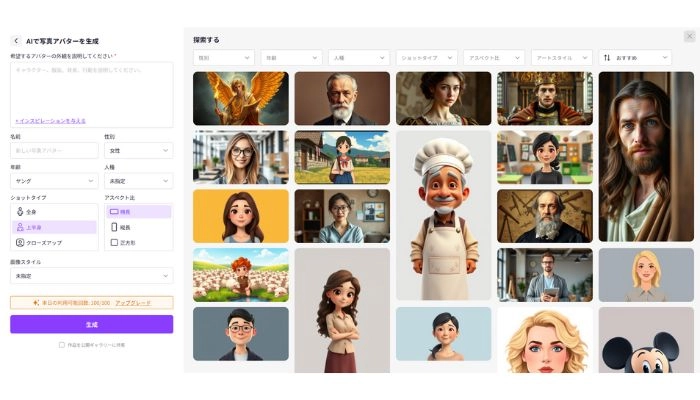
Task: Select the cartoon teacher in classroom thumbnail
Action: (545, 157)
